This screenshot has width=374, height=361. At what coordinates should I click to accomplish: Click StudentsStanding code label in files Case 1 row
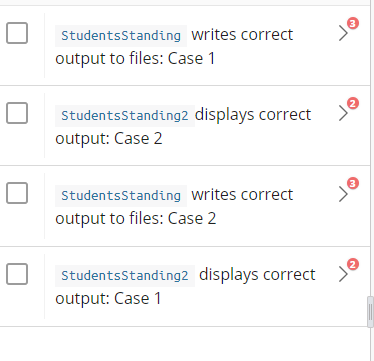point(121,36)
